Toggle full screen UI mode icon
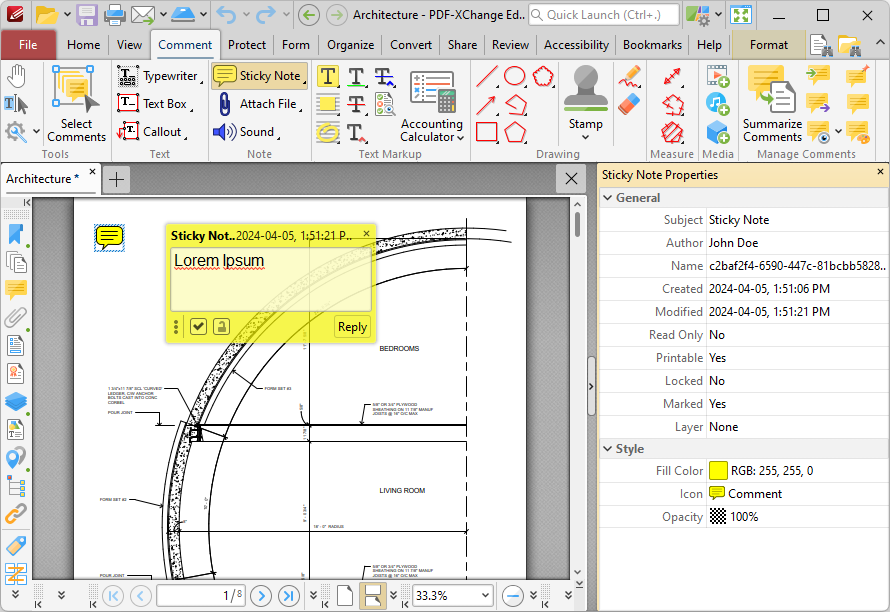 [741, 15]
